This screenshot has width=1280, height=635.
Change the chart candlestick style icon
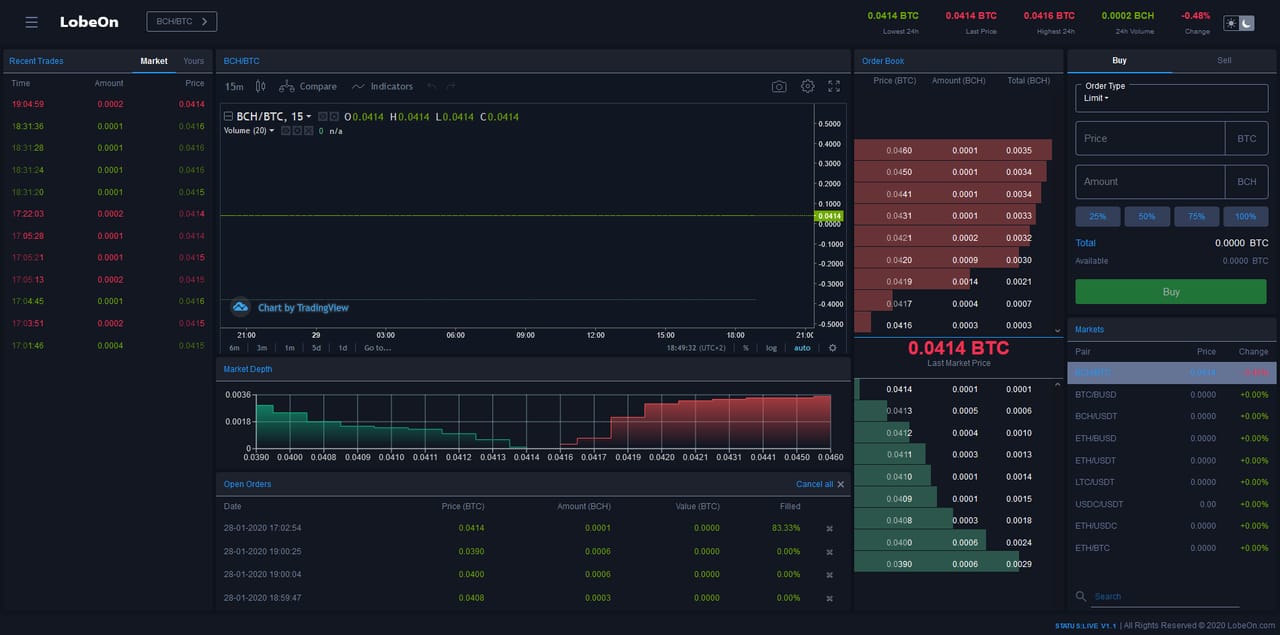click(x=260, y=87)
